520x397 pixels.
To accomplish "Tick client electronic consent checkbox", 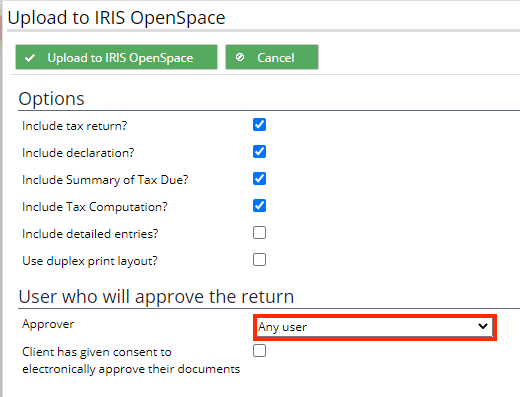I will tap(259, 351).
